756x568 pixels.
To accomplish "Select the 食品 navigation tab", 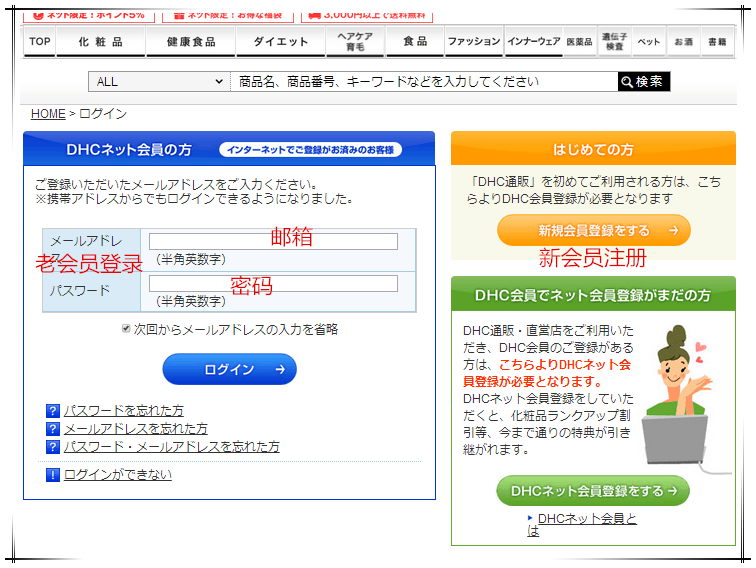I will (x=415, y=42).
